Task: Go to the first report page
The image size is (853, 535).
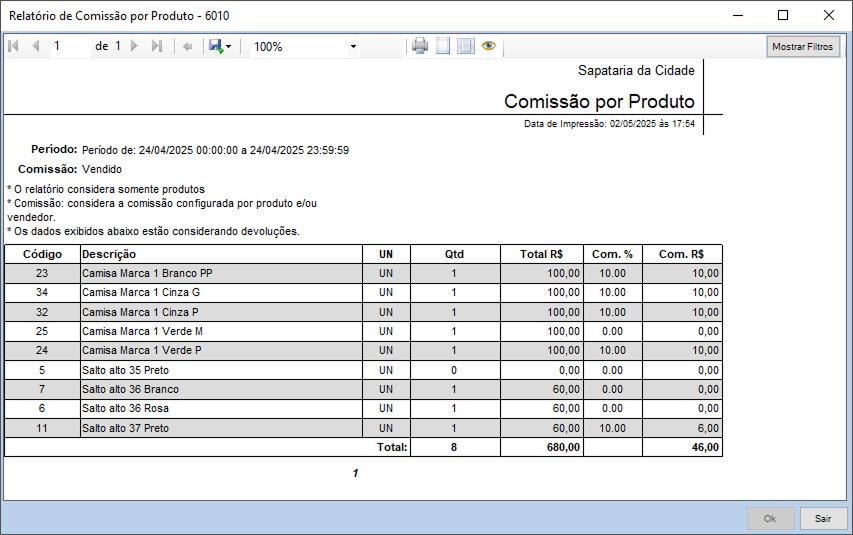Action: pos(14,47)
